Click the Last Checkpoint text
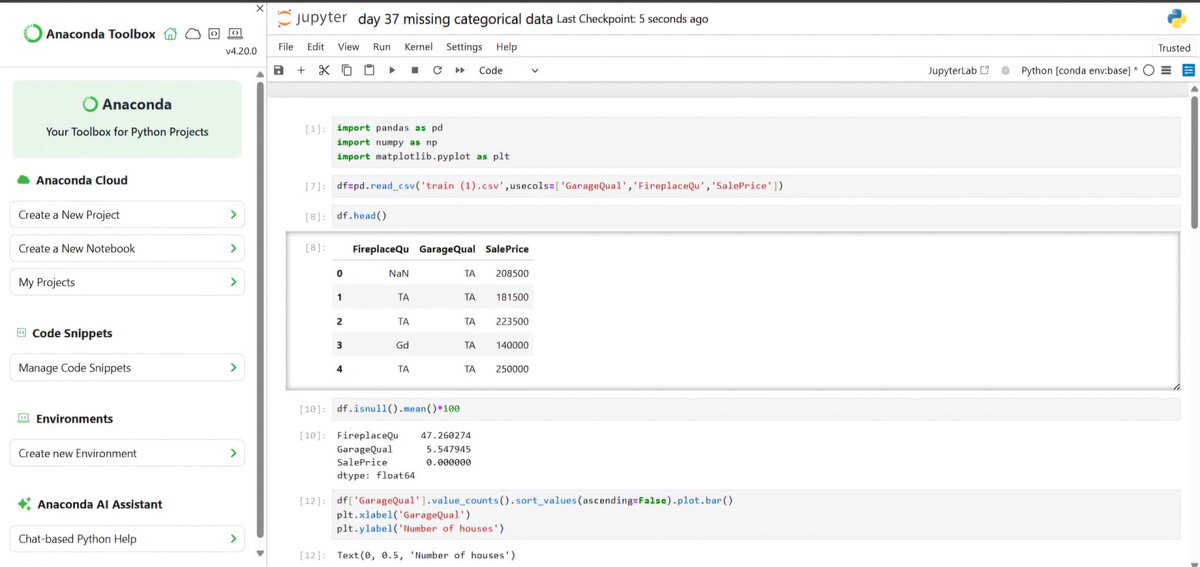 634,19
